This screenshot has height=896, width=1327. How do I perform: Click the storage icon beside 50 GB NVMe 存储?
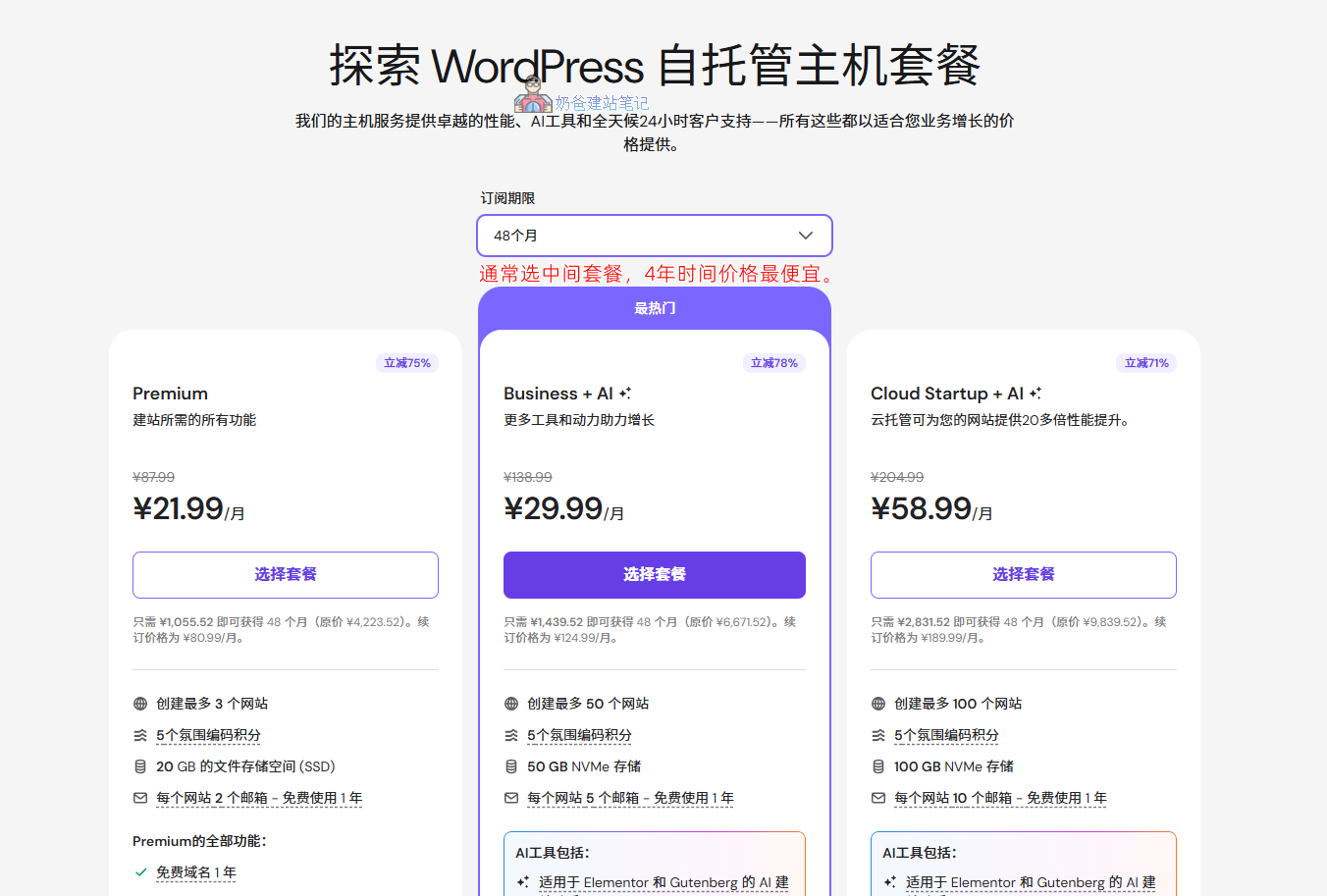pyautogui.click(x=511, y=766)
